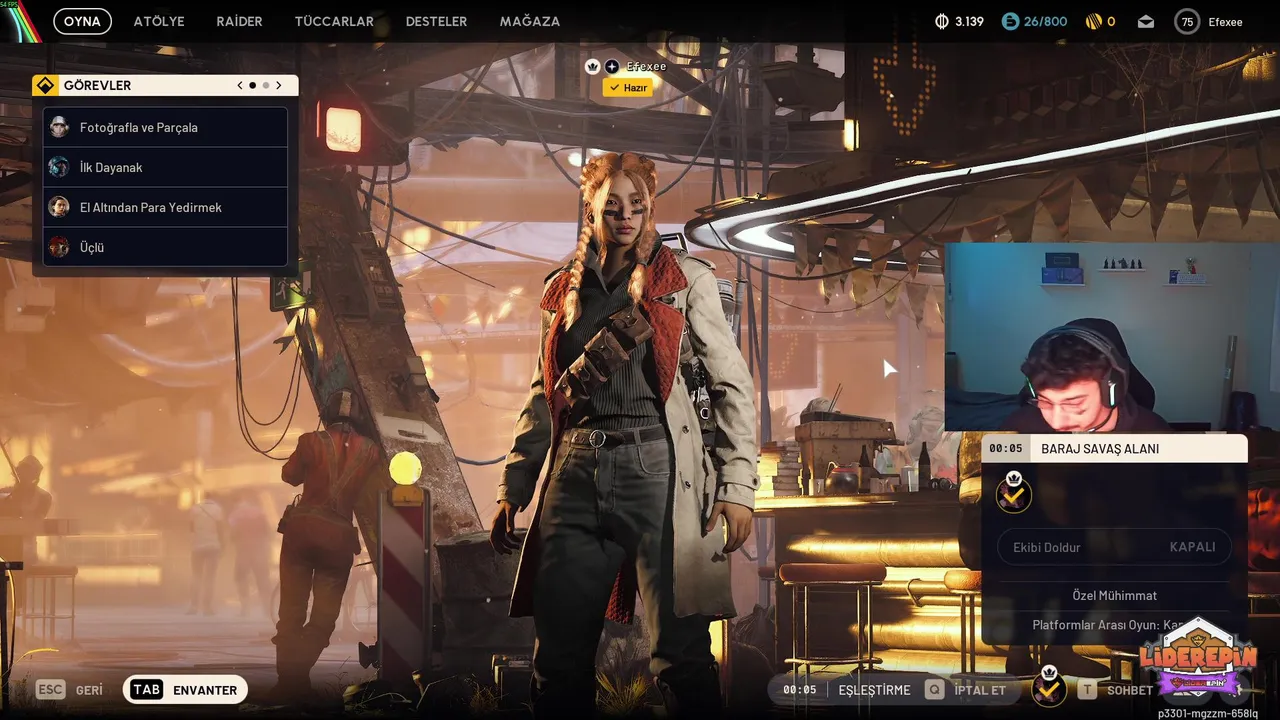1280x720 pixels.
Task: Open quest İlk Dayanak
Action: coord(166,167)
